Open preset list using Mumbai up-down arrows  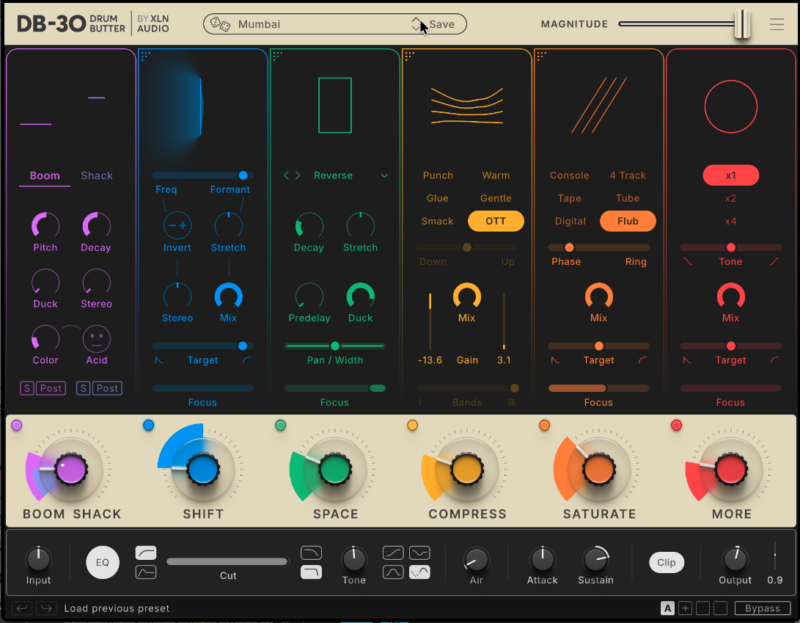pos(416,24)
